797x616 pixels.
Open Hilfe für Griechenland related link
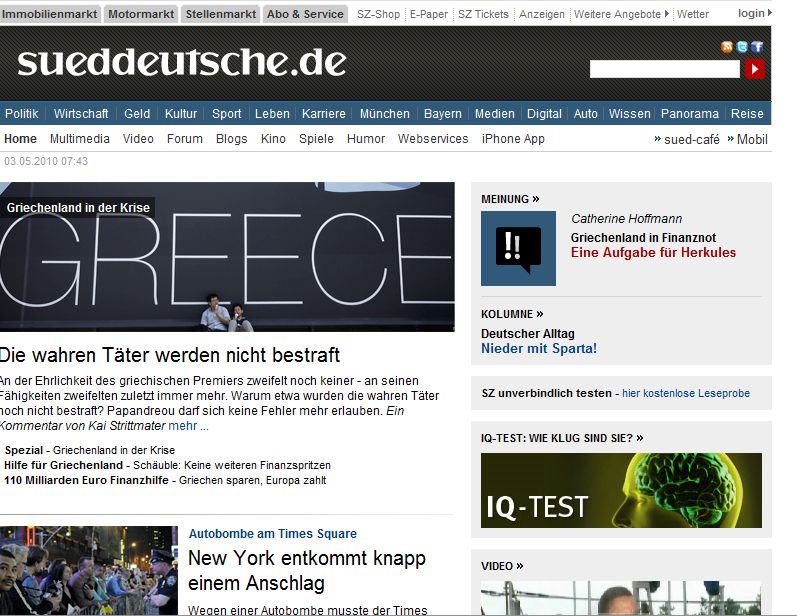coord(167,465)
